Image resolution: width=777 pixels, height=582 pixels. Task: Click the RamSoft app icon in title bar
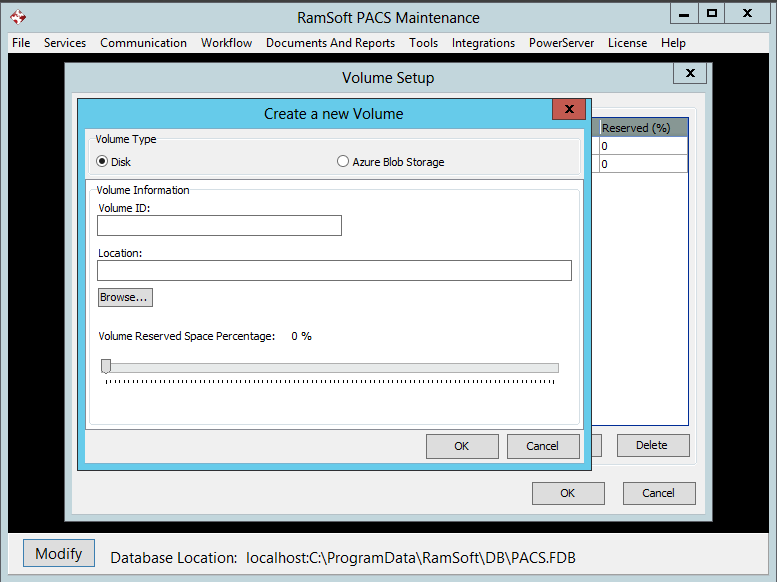(18, 17)
